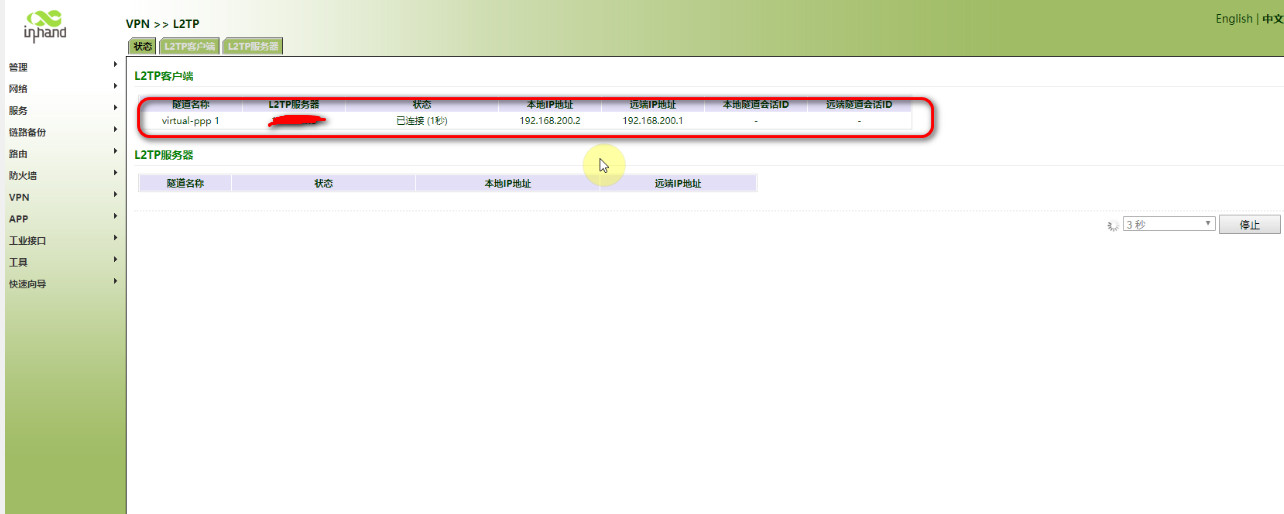Viewport: 1284px width, 514px height.
Task: Select the virtual-ppp 1 tunnel row
Action: (190, 120)
